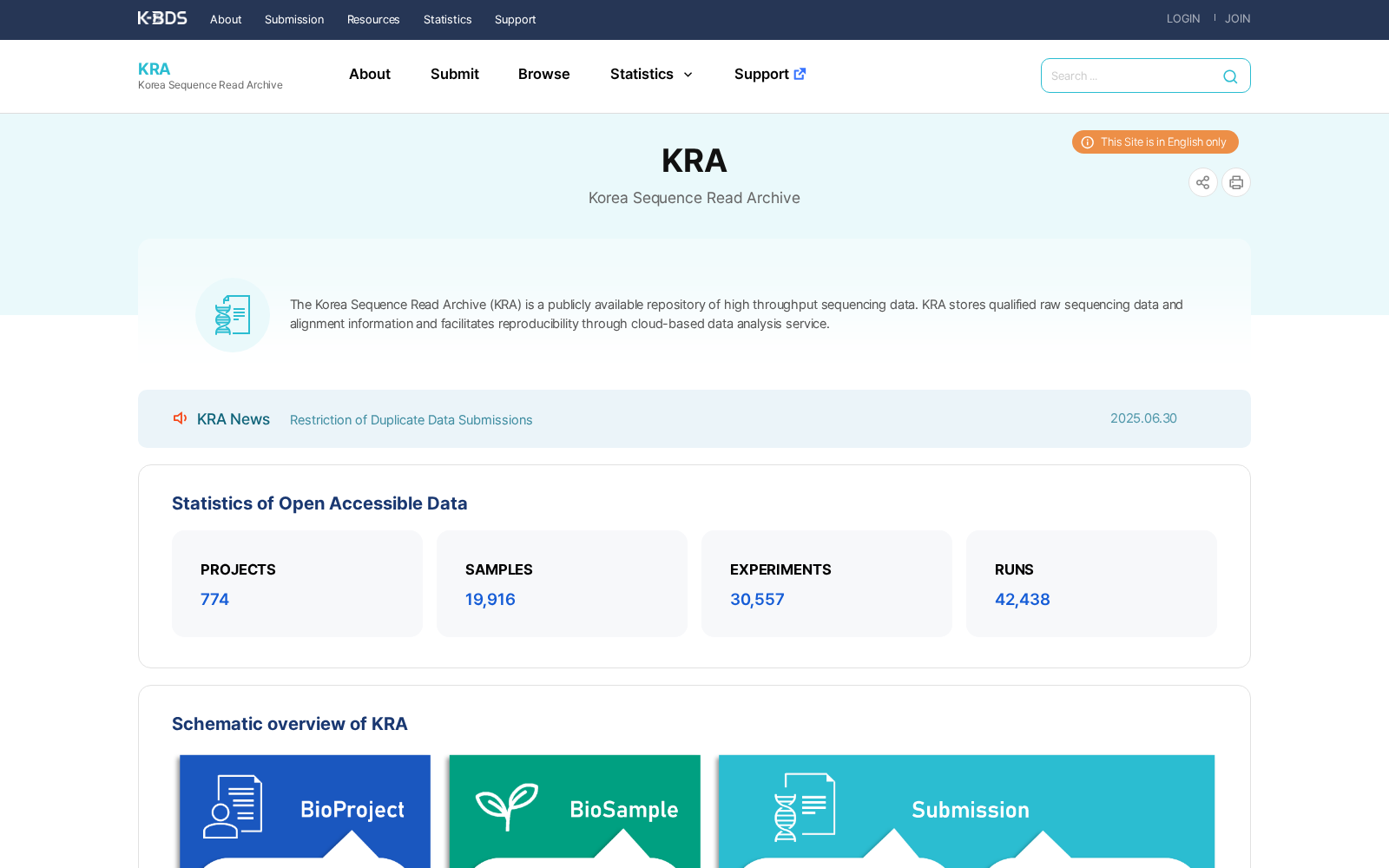Click the EXPERIMENTS 30,557 statistics card

point(826,583)
